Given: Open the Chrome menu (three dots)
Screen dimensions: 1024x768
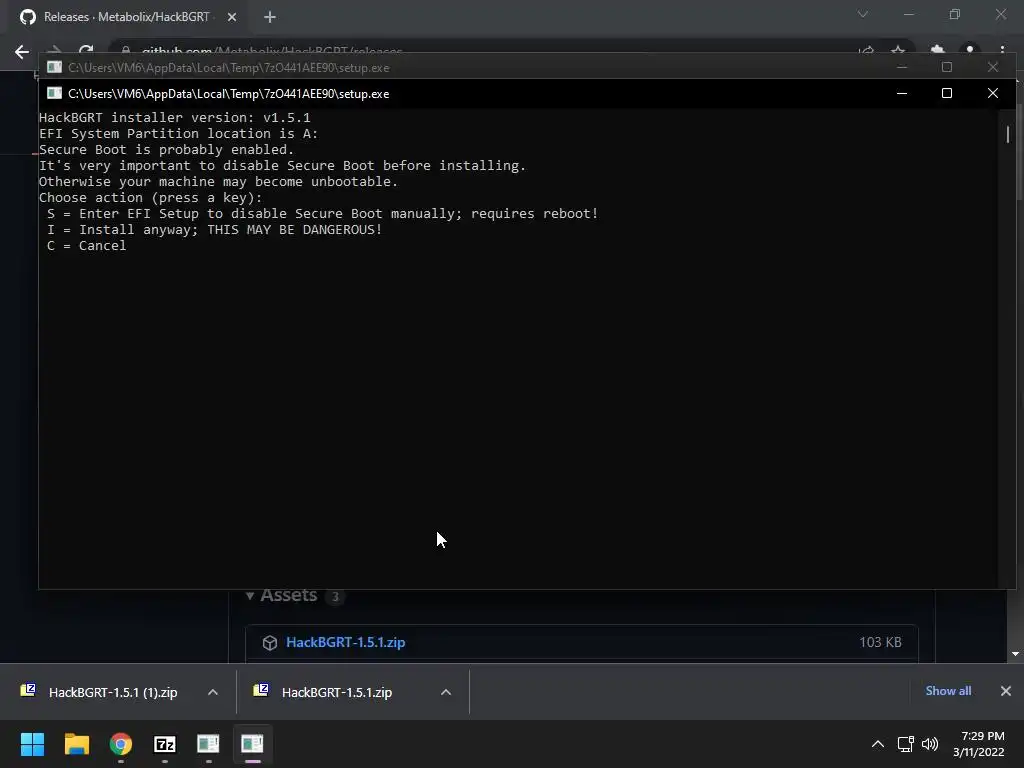Looking at the screenshot, I should [x=1002, y=52].
